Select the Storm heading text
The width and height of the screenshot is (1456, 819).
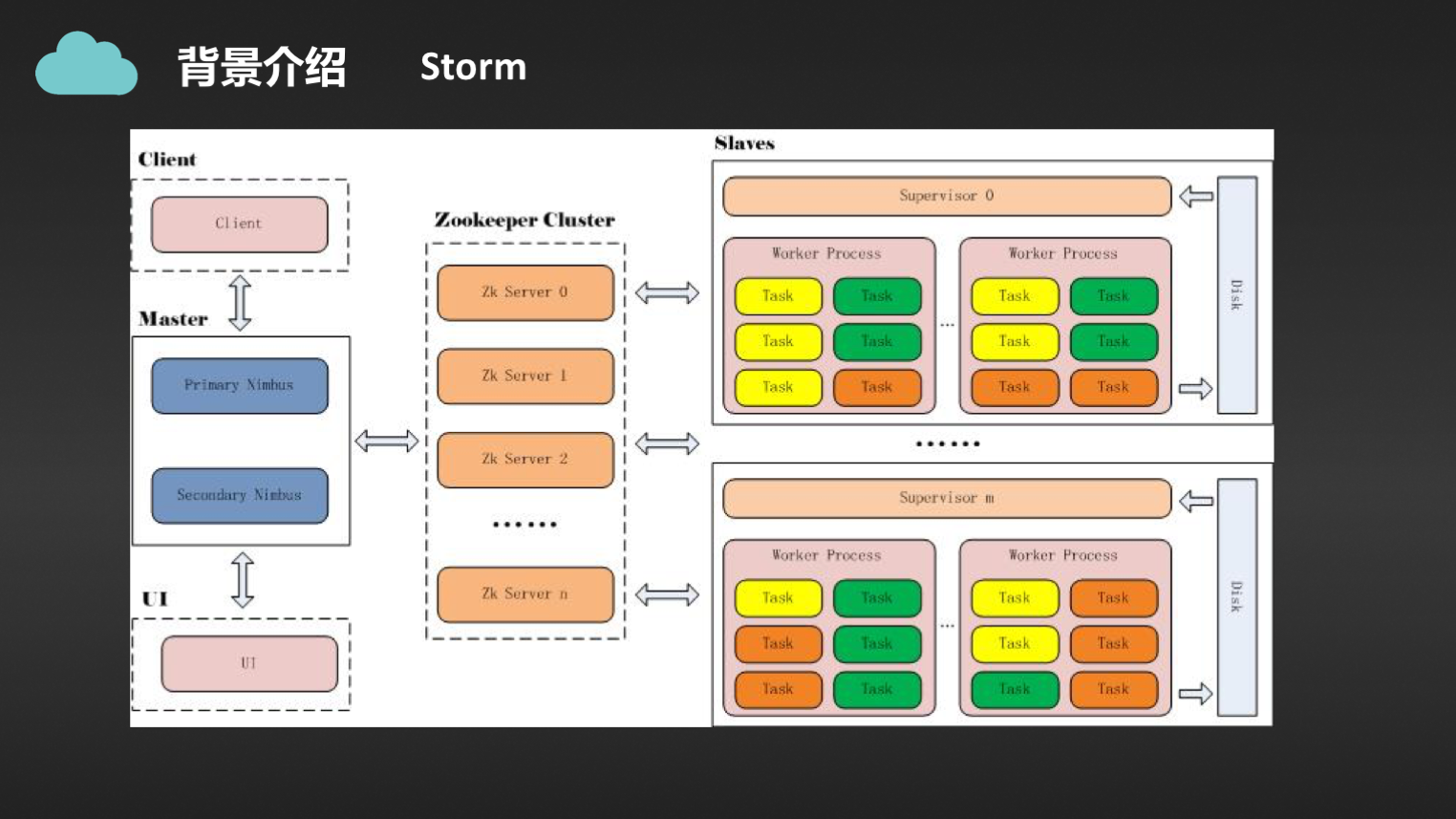pyautogui.click(x=473, y=67)
